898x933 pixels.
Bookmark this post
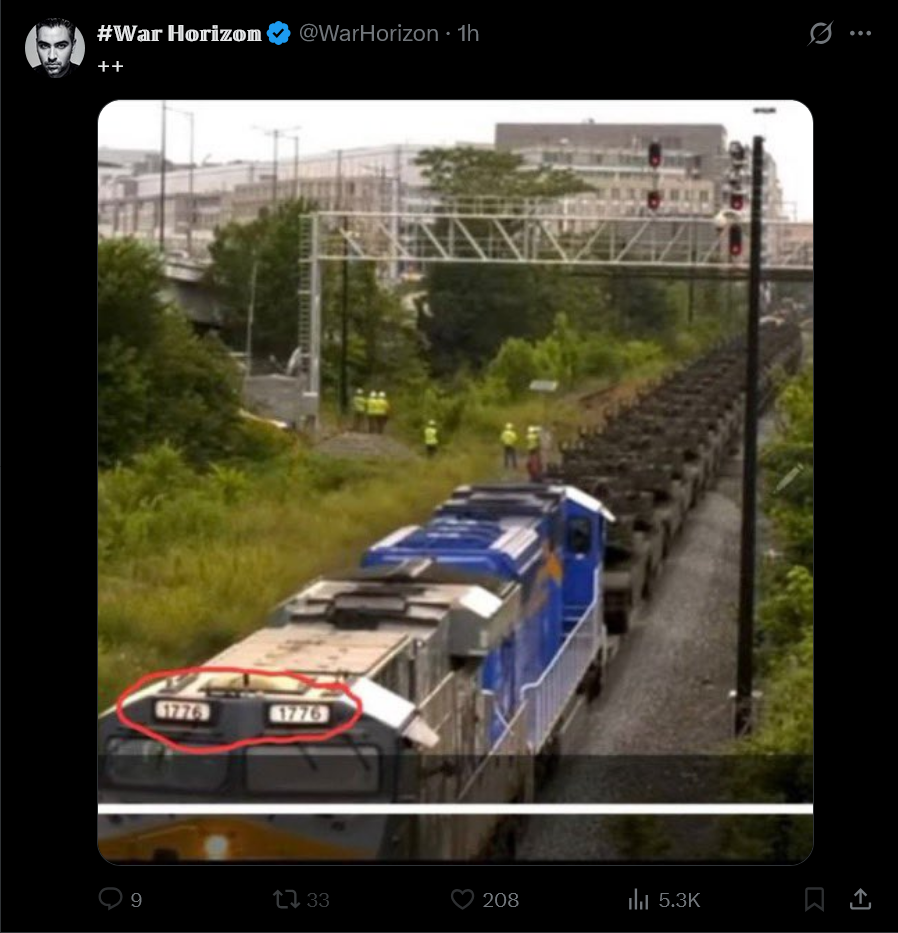click(x=815, y=899)
